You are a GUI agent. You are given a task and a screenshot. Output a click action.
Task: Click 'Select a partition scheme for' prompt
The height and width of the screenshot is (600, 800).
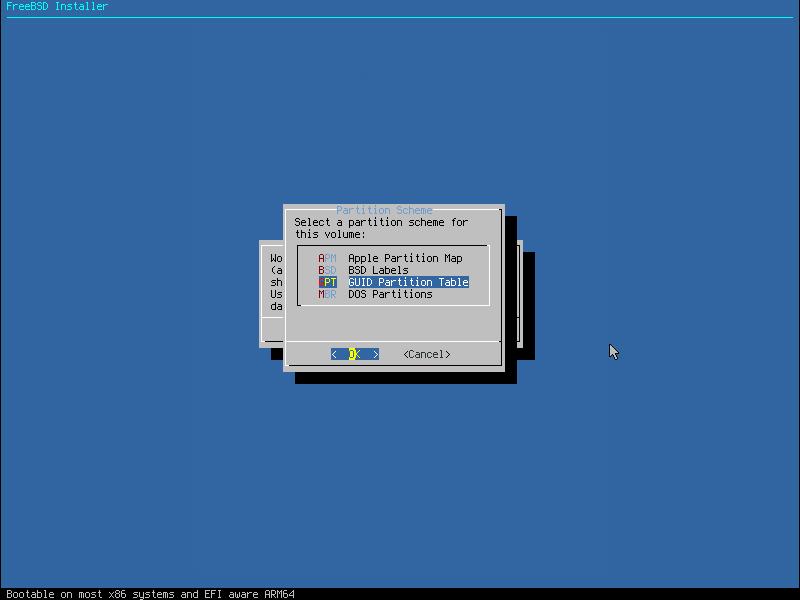tap(381, 222)
